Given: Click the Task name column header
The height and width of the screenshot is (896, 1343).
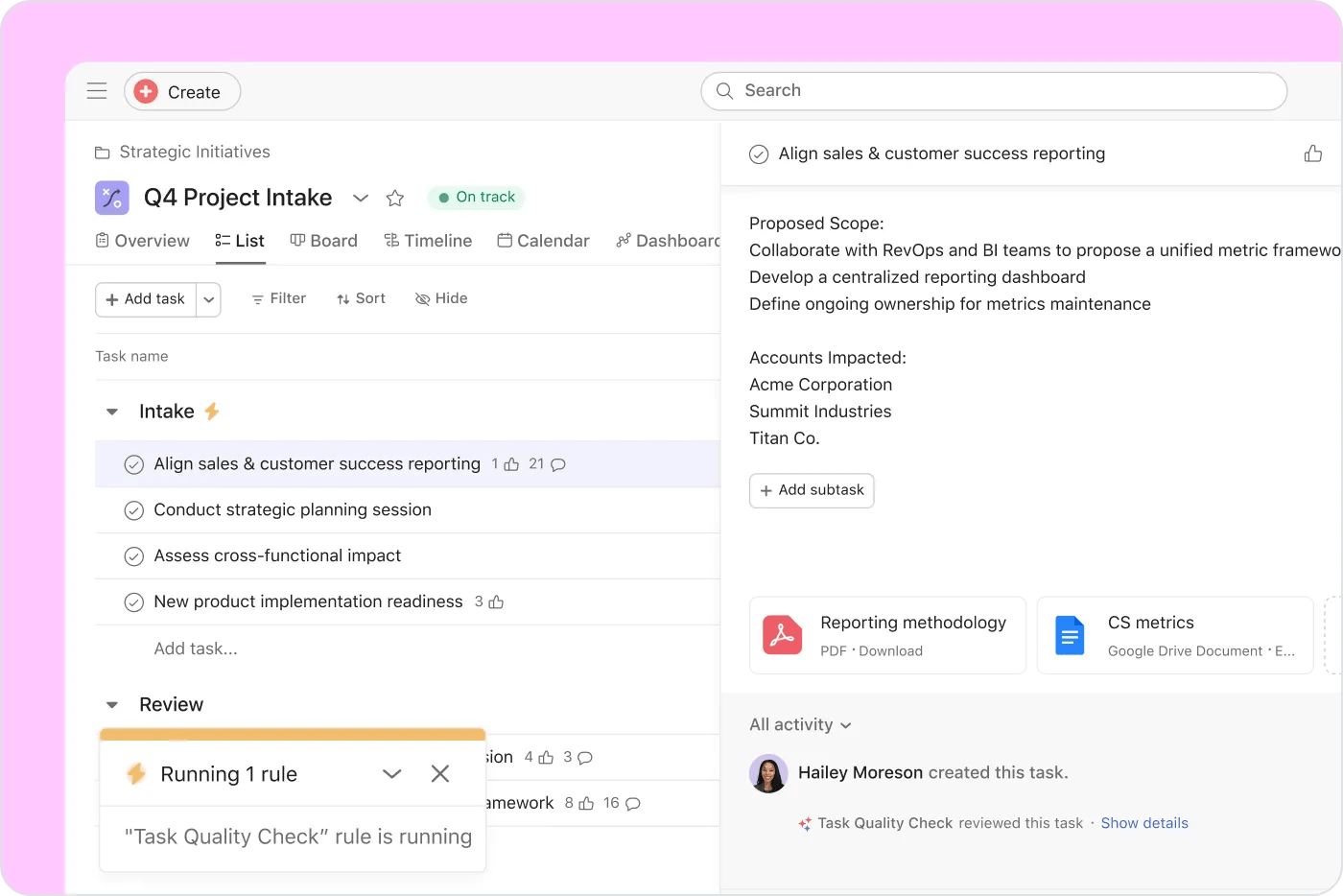Looking at the screenshot, I should 131,357.
